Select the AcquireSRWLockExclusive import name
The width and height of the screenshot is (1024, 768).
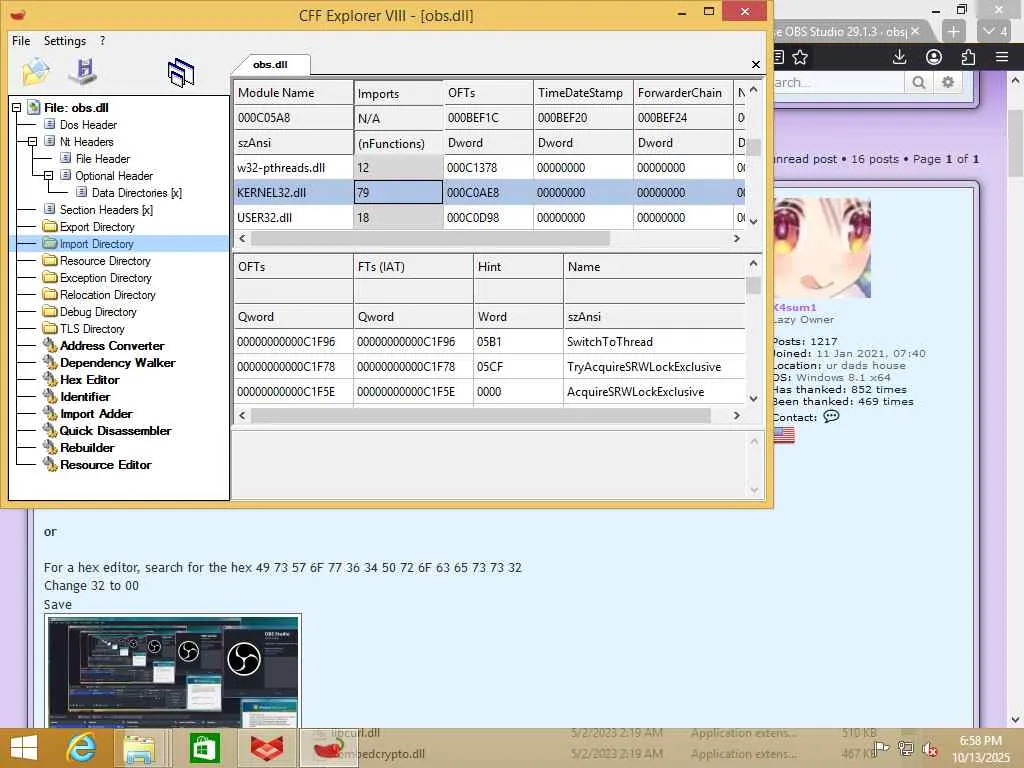point(635,392)
